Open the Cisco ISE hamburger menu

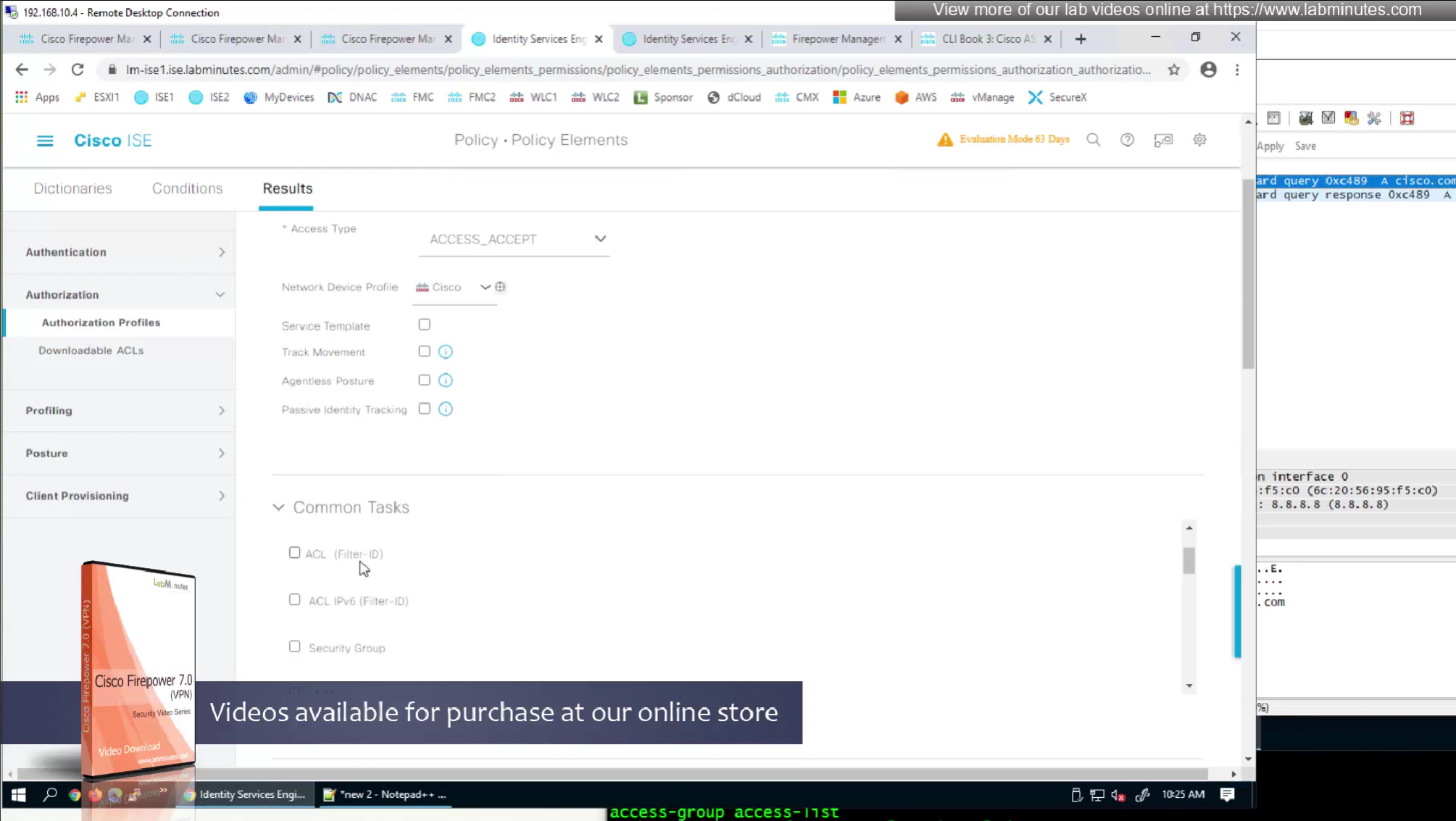pyautogui.click(x=45, y=141)
